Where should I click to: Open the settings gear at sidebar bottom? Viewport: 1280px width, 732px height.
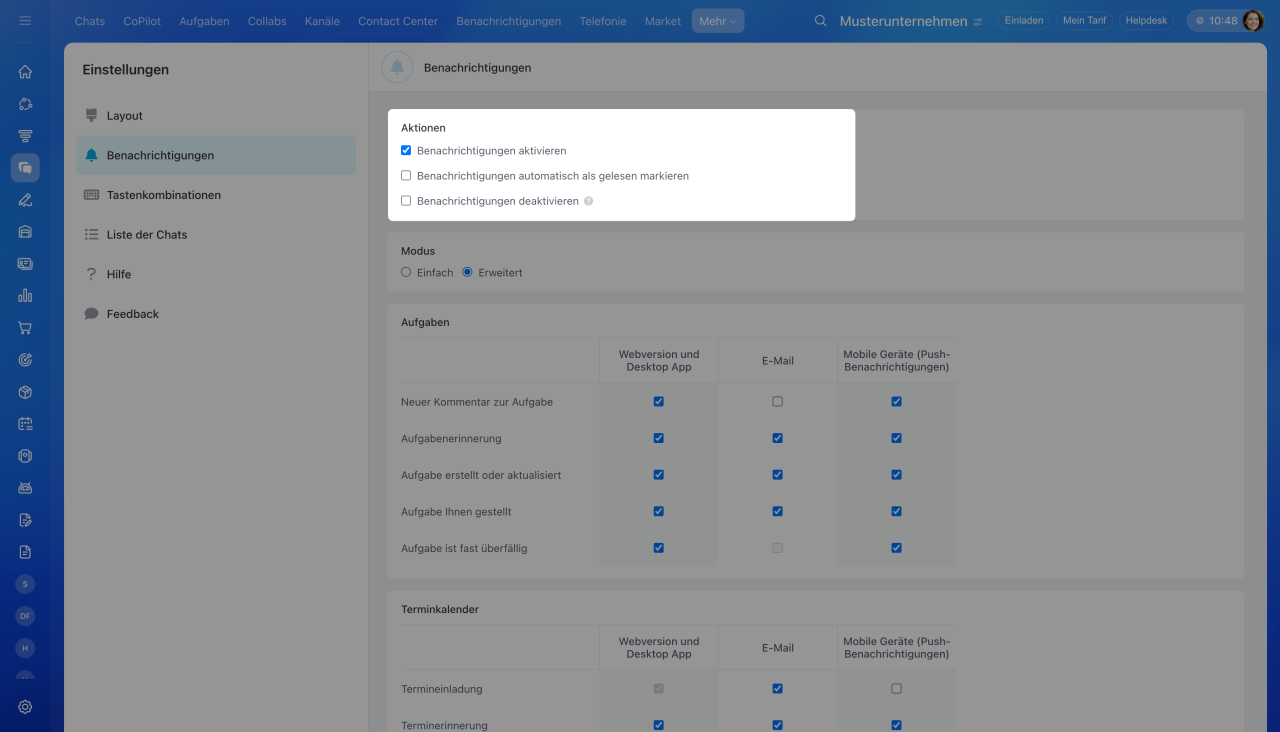[25, 707]
